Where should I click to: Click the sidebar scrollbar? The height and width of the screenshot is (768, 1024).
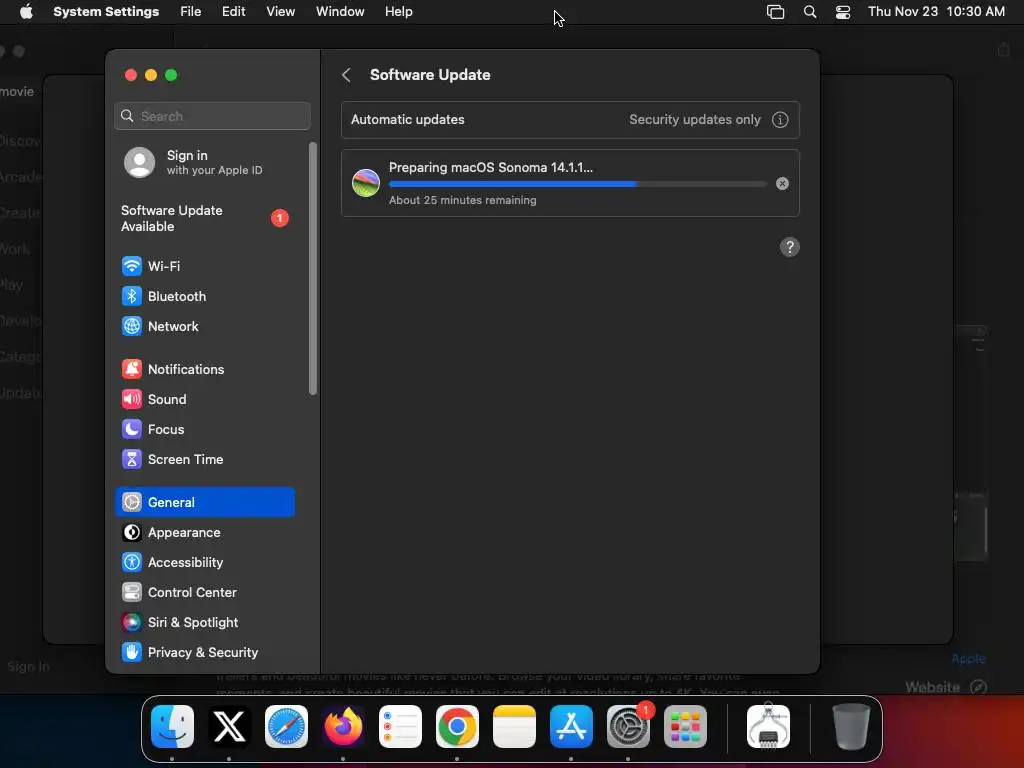point(313,268)
